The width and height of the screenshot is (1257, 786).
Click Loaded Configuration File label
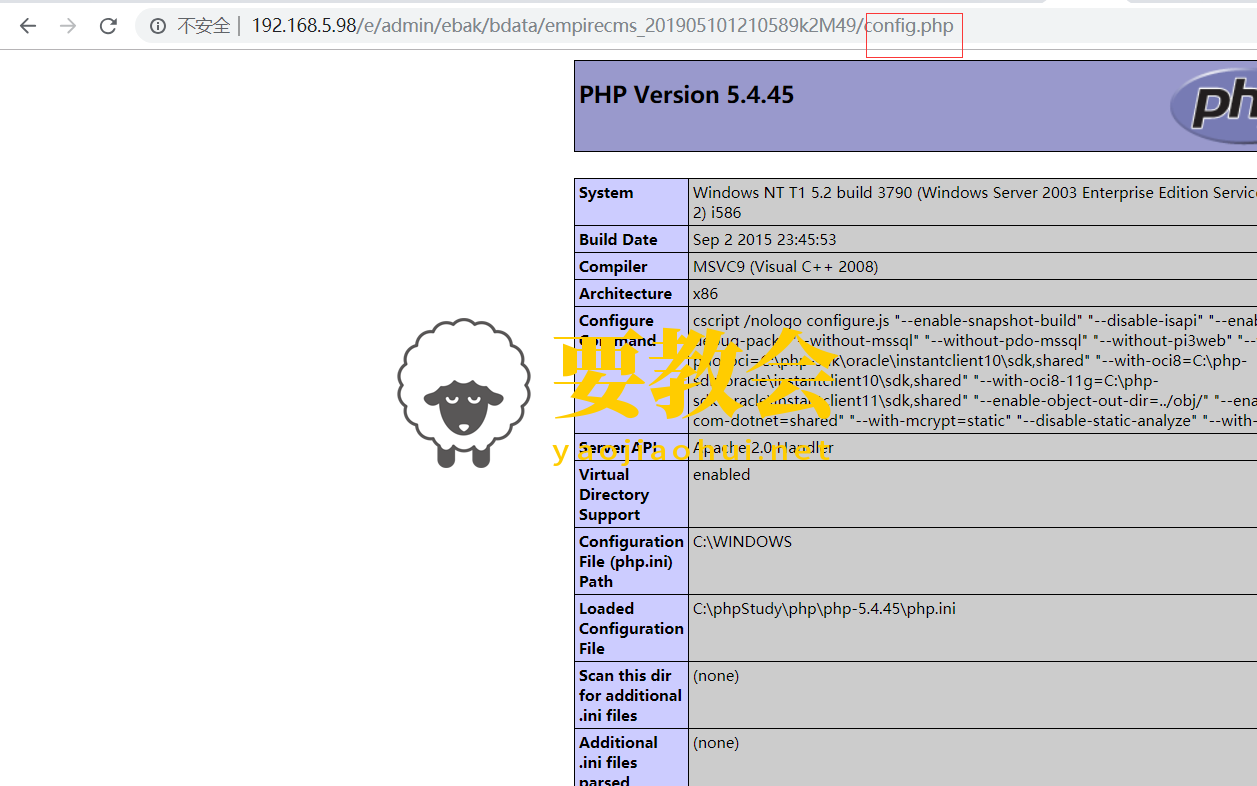click(631, 629)
